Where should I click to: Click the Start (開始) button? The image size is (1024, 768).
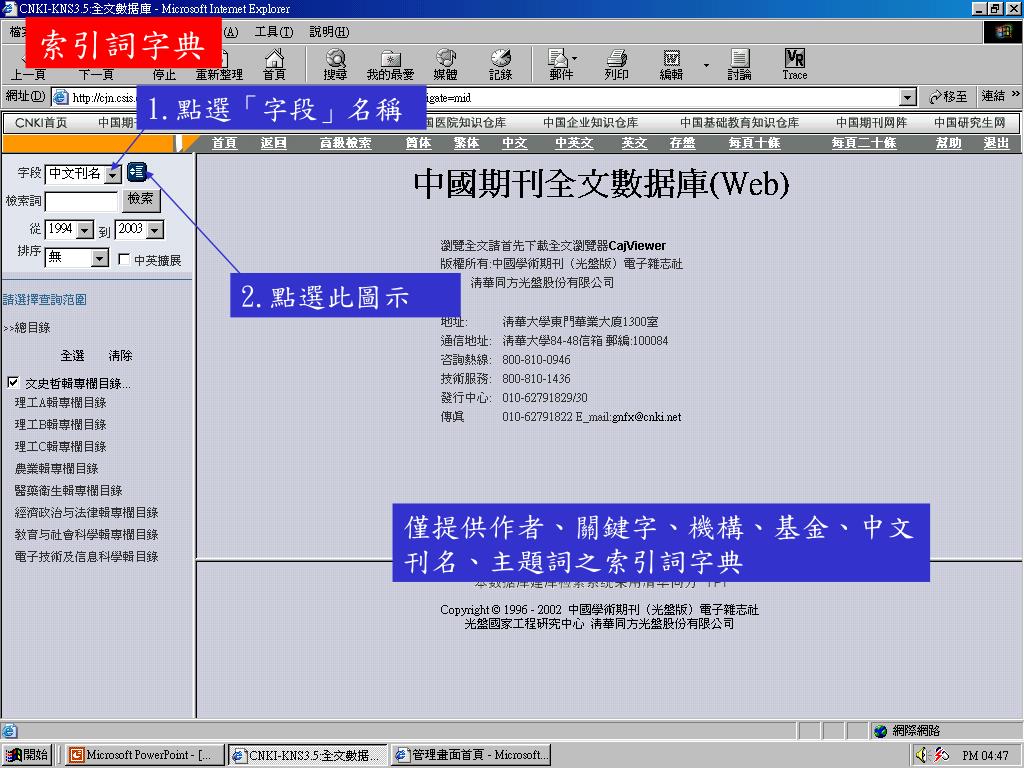point(27,755)
